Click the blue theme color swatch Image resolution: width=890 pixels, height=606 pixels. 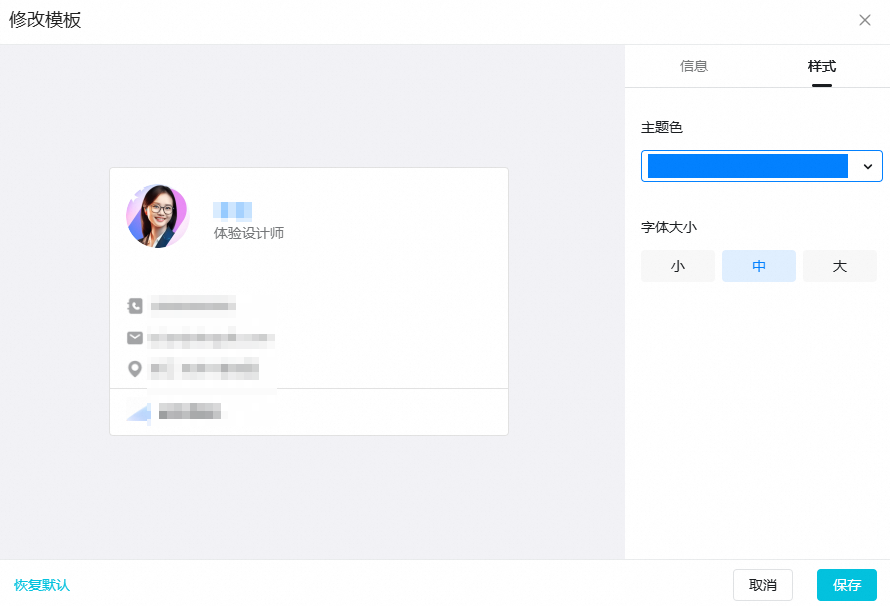[x=747, y=166]
